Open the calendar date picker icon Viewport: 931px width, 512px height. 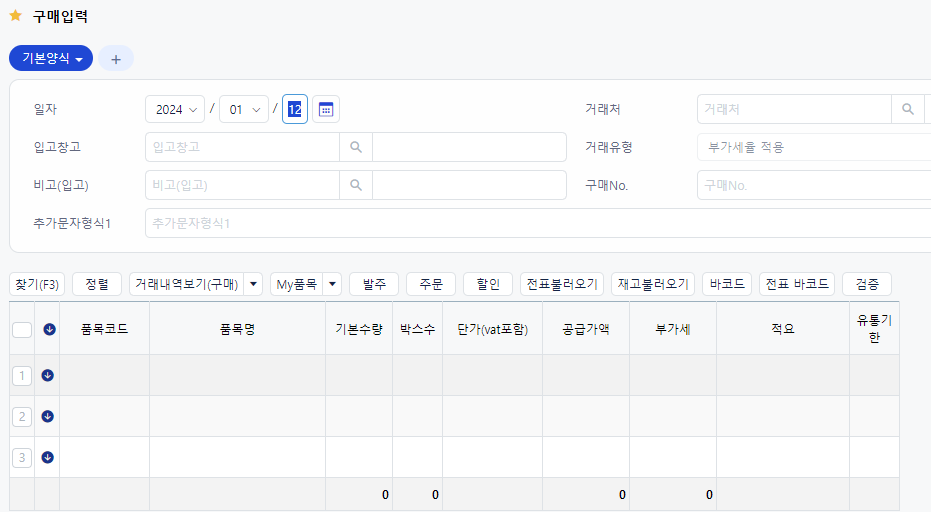tap(326, 109)
